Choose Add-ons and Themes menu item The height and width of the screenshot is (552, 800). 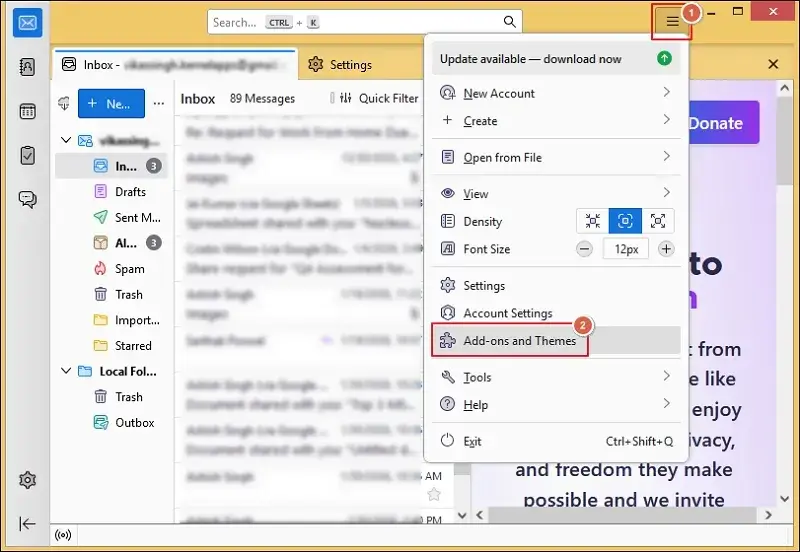[x=519, y=341]
